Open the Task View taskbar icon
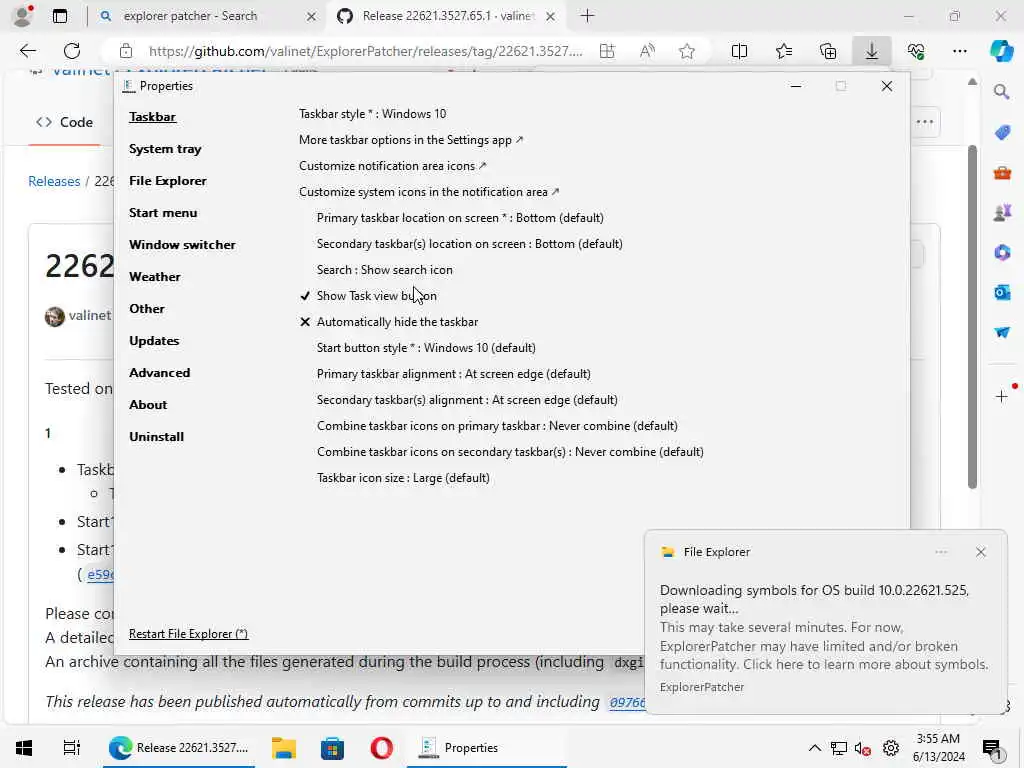The height and width of the screenshot is (768, 1024). pos(71,748)
